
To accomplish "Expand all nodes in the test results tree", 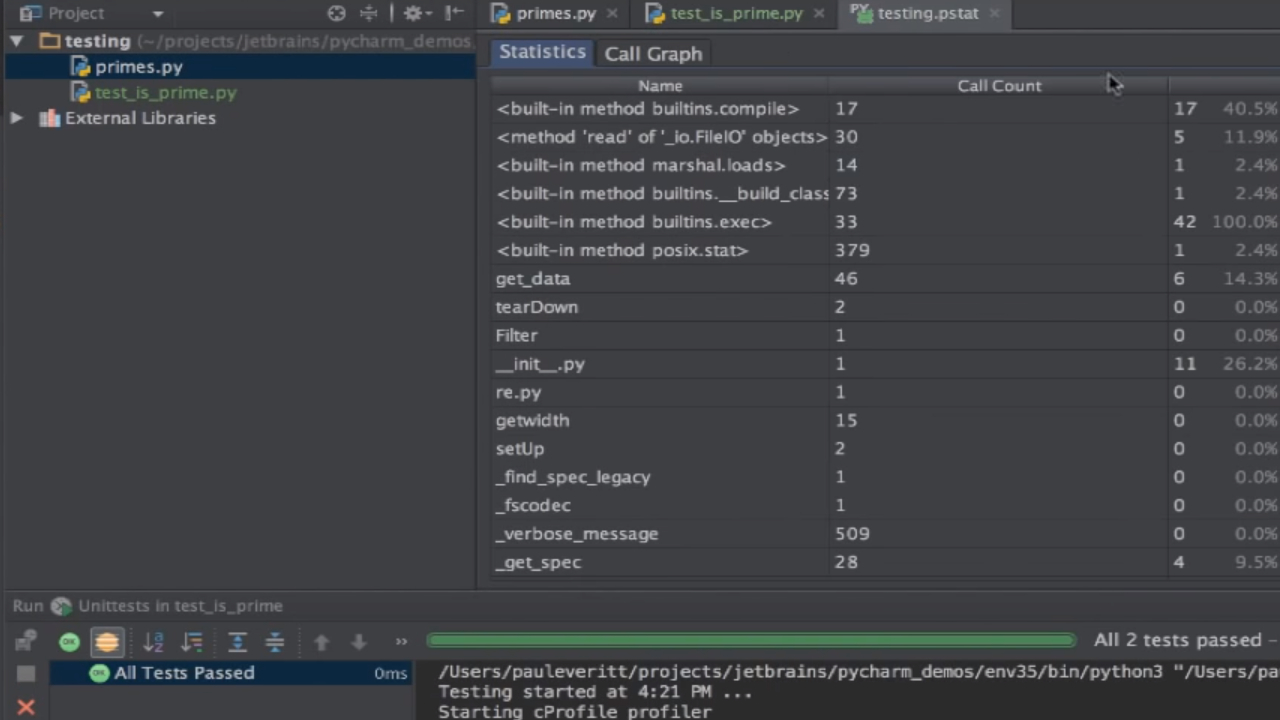I will point(237,641).
